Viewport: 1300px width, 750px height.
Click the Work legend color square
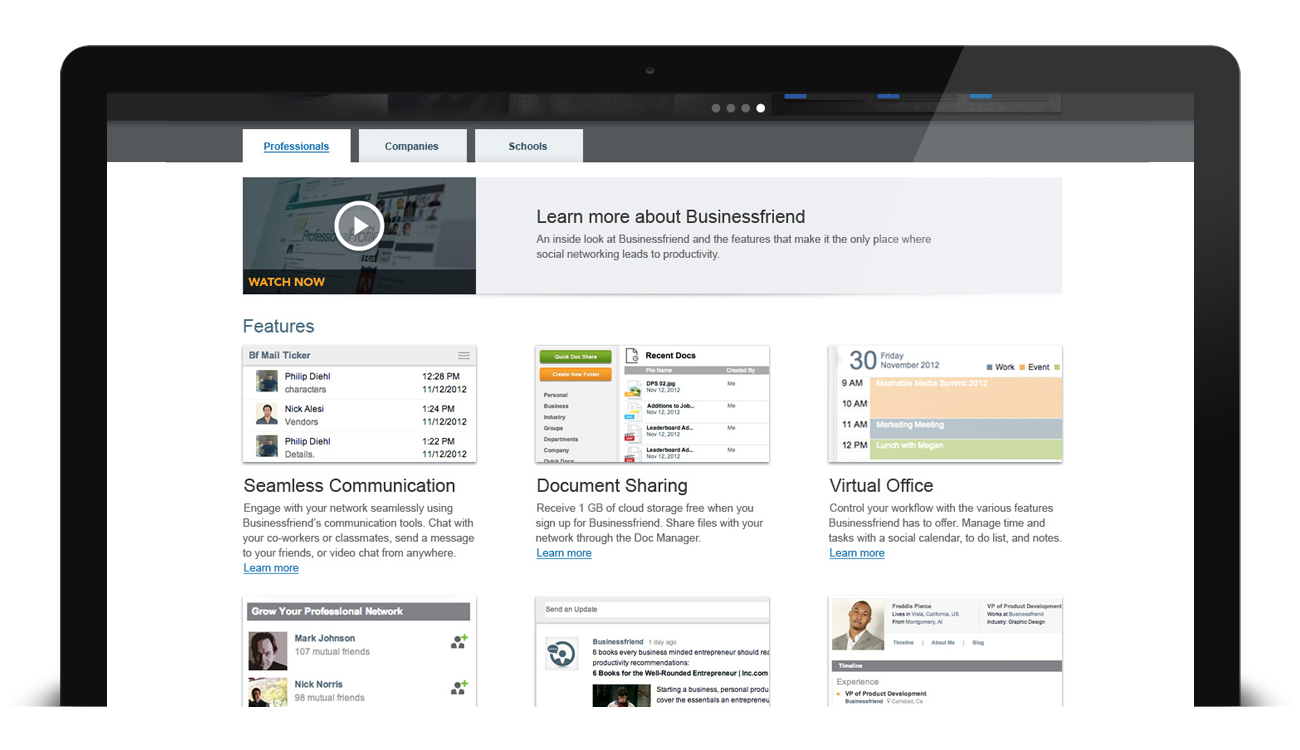990,367
